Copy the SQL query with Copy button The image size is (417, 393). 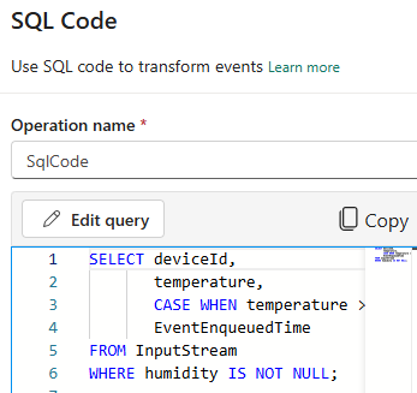(374, 220)
